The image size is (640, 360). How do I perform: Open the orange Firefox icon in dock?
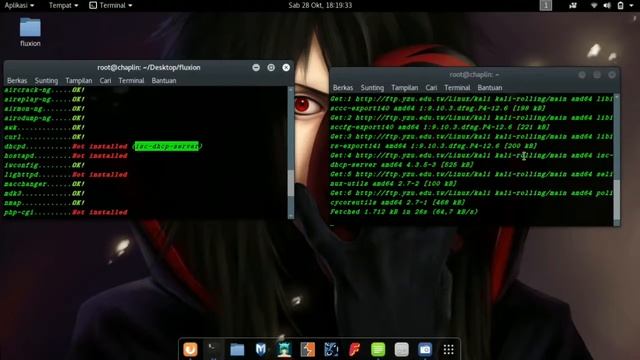pyautogui.click(x=190, y=349)
